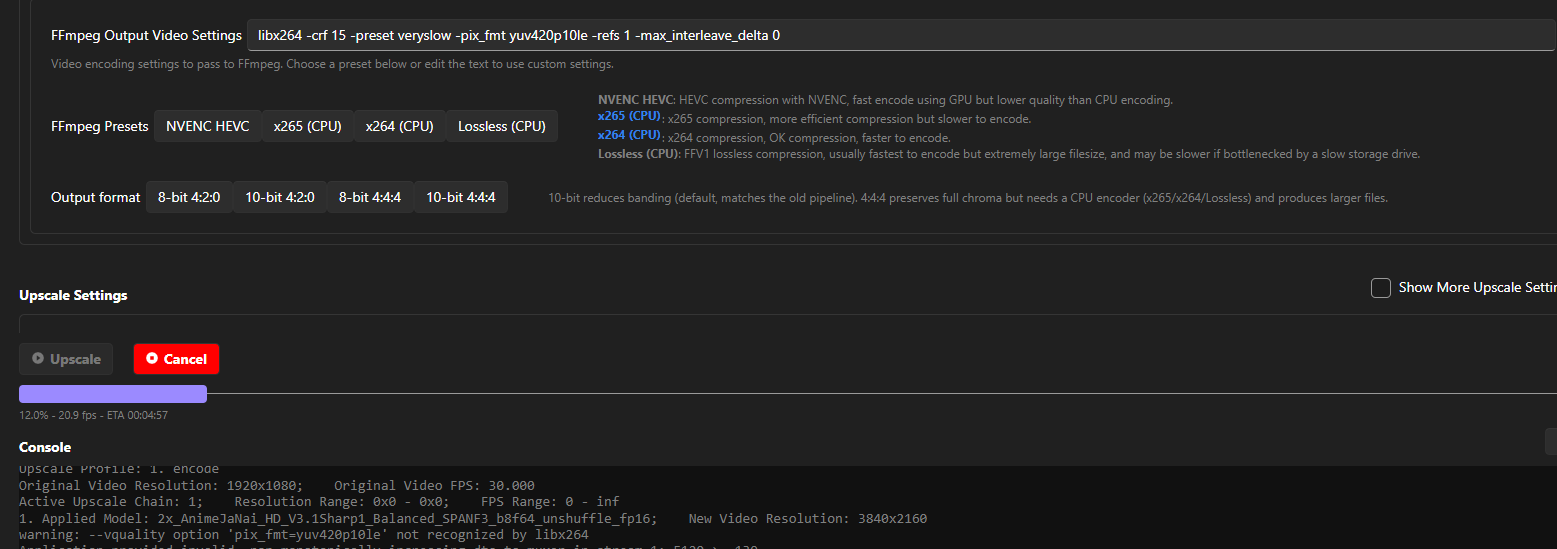The image size is (1557, 549).
Task: Expand the collapsed Upscale Settings panel box
Action: point(788,323)
